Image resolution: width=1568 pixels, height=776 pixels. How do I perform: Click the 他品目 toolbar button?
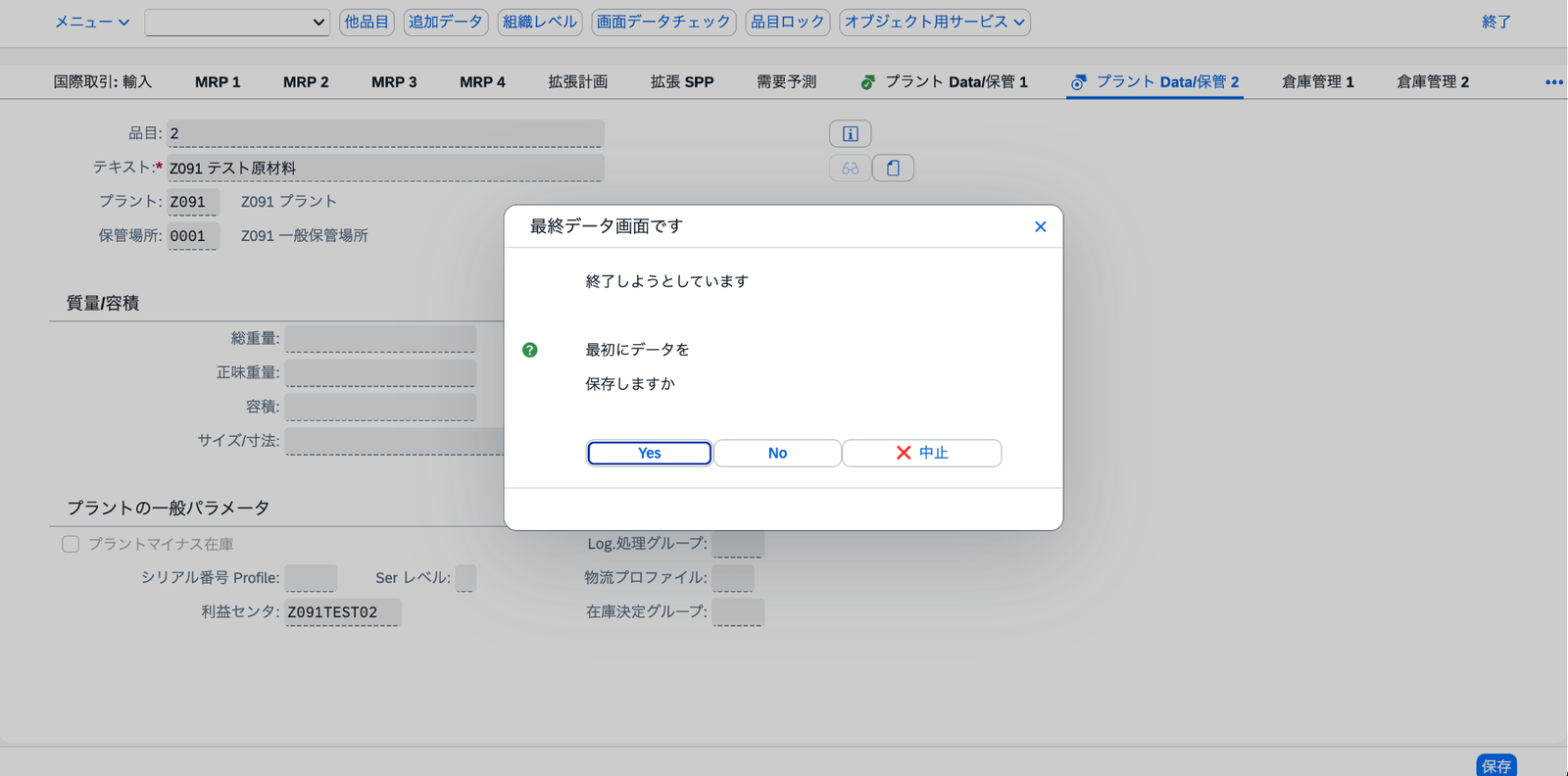367,22
